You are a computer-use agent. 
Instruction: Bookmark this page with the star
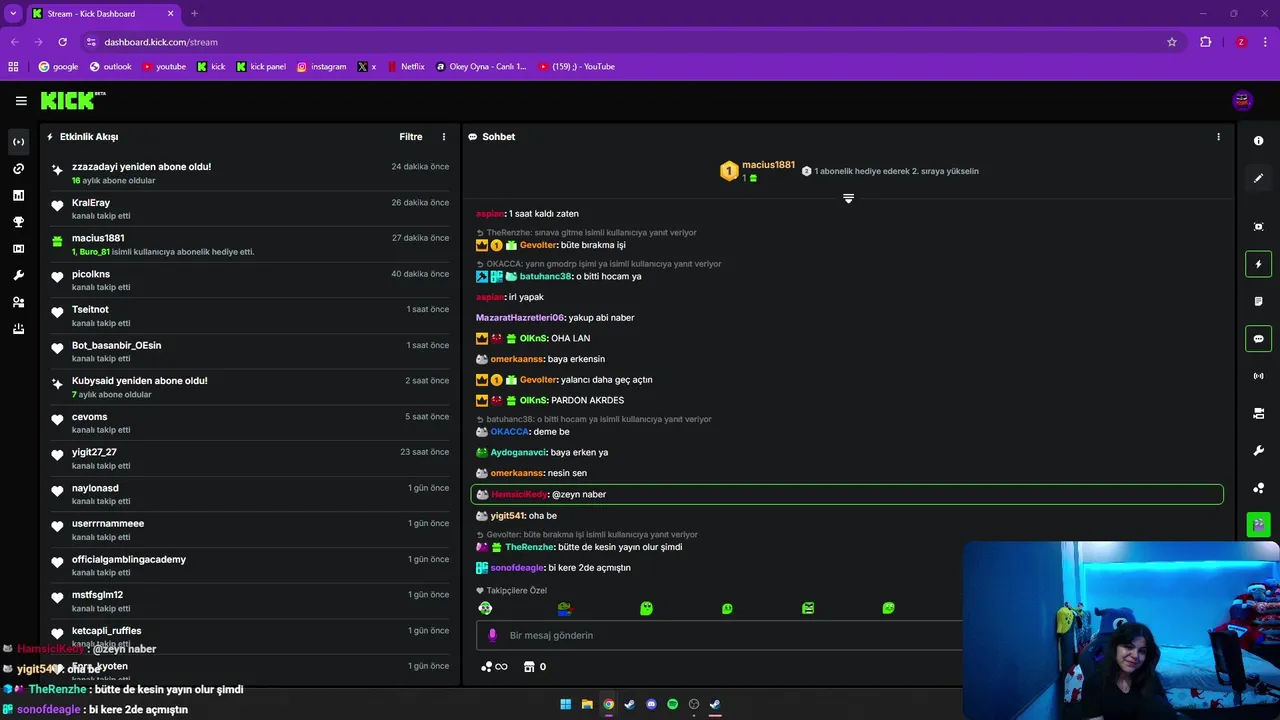coord(1171,42)
